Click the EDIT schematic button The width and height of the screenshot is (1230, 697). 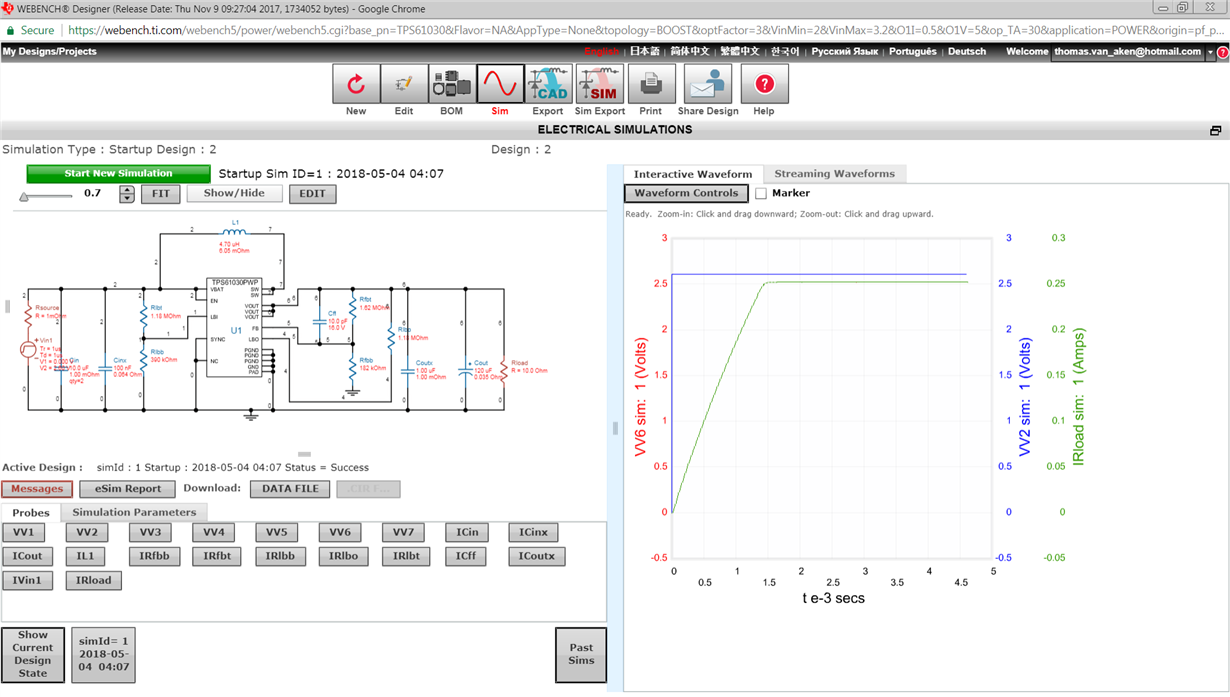tap(313, 194)
